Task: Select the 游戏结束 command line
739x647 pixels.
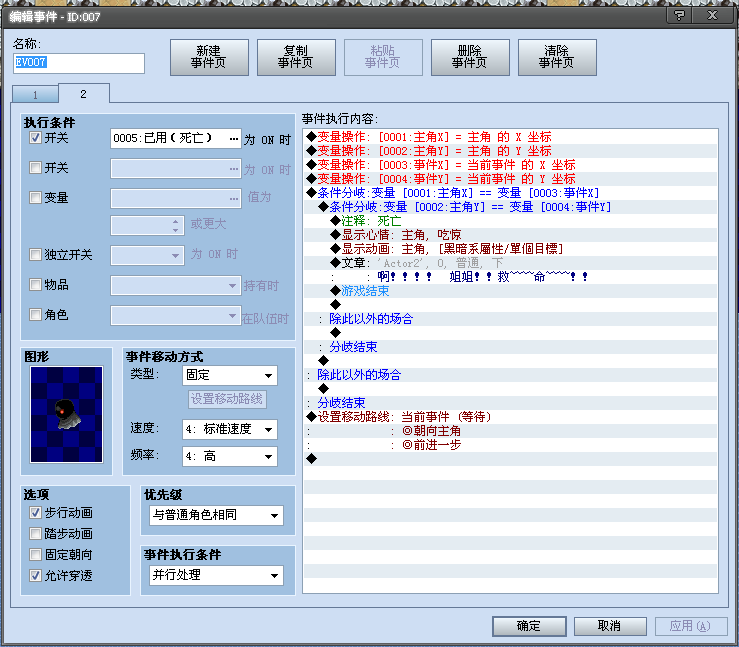Action: [510, 291]
